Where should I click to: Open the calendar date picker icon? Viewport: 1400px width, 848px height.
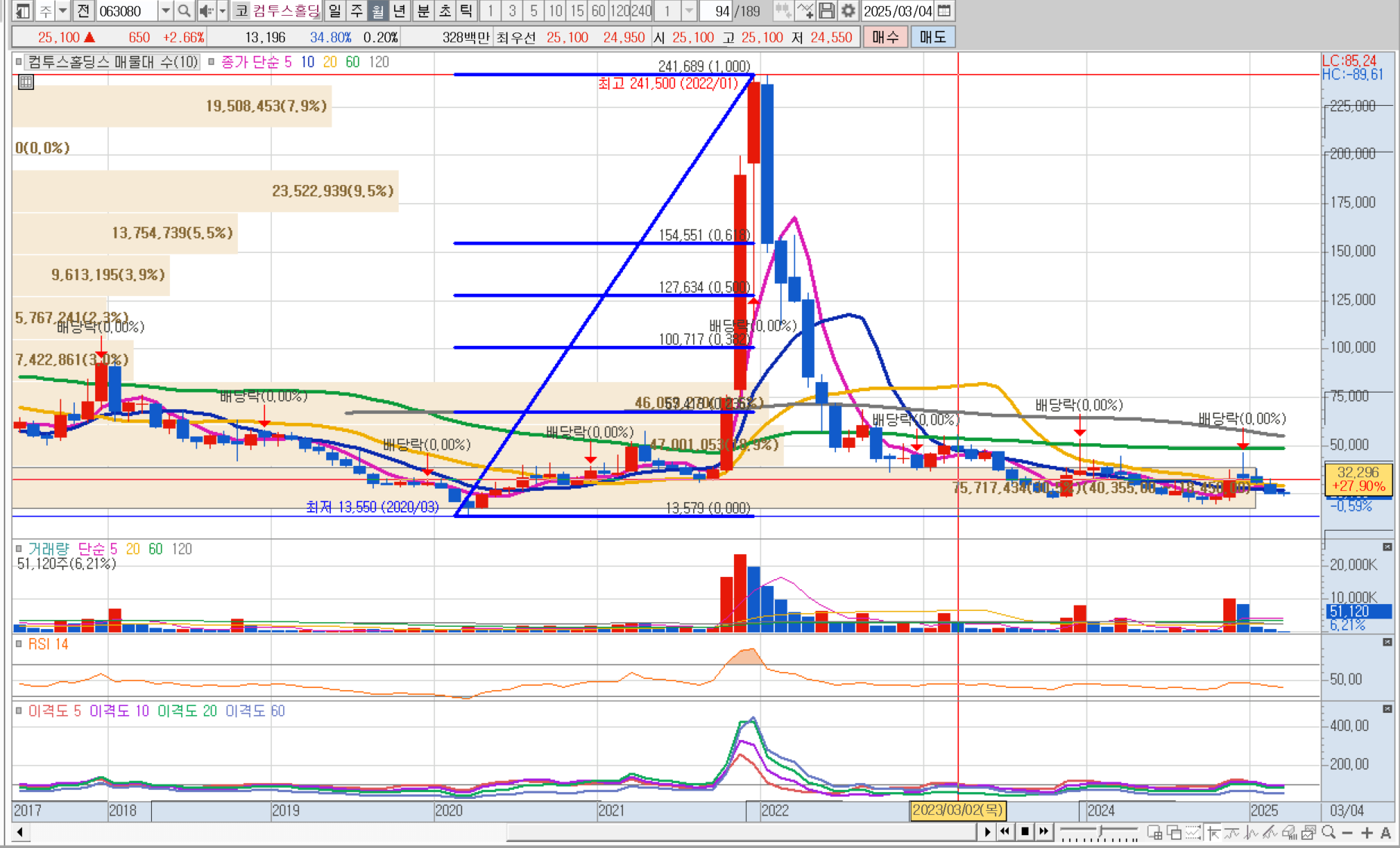[x=944, y=11]
